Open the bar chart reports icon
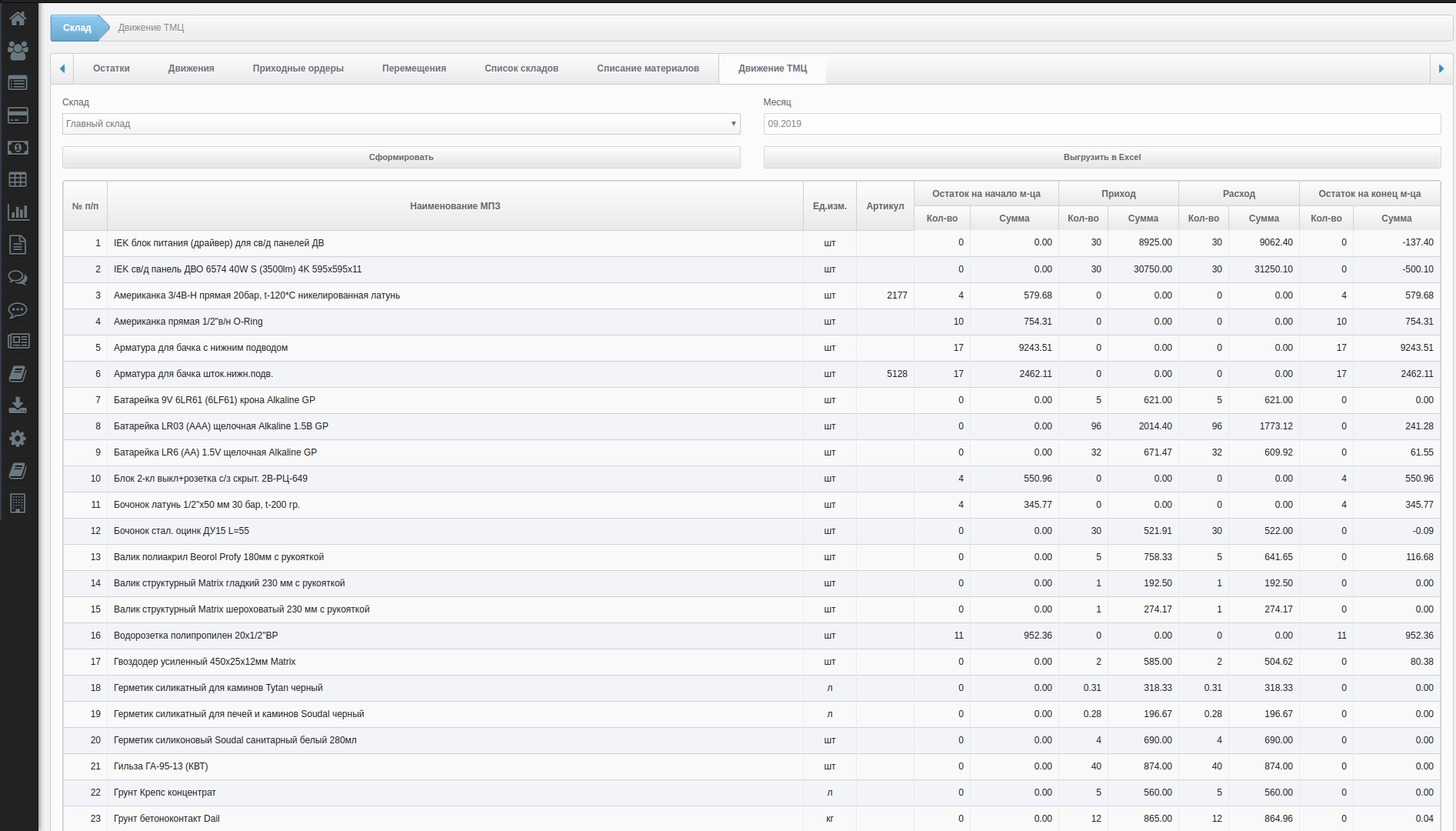Image resolution: width=1456 pixels, height=831 pixels. 18,212
